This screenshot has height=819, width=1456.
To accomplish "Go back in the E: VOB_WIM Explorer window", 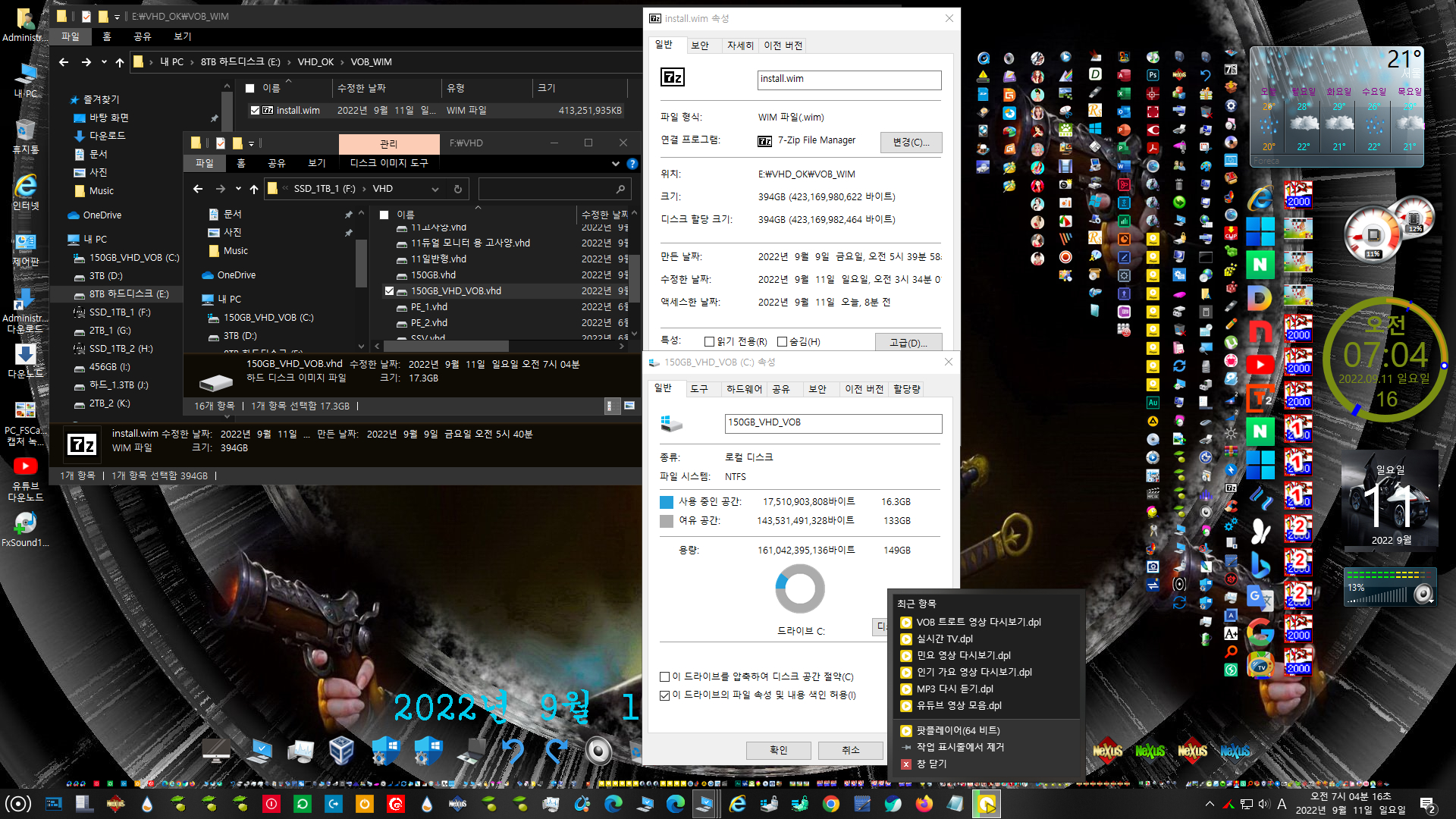I will coord(64,62).
